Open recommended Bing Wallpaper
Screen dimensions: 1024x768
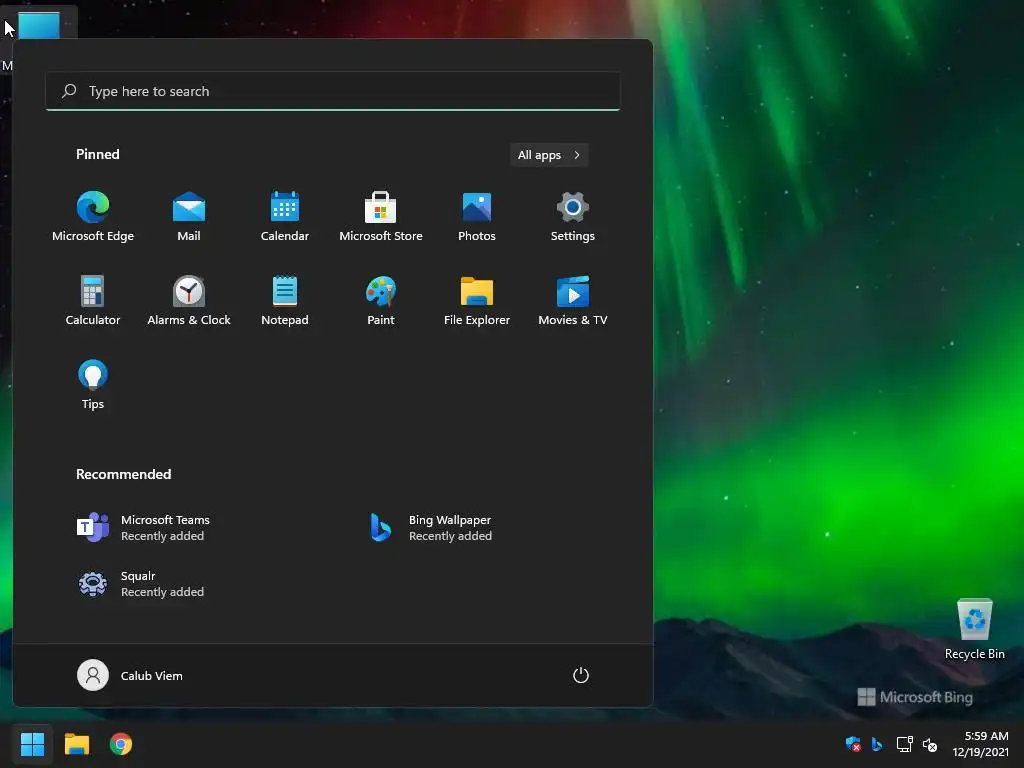pyautogui.click(x=431, y=528)
